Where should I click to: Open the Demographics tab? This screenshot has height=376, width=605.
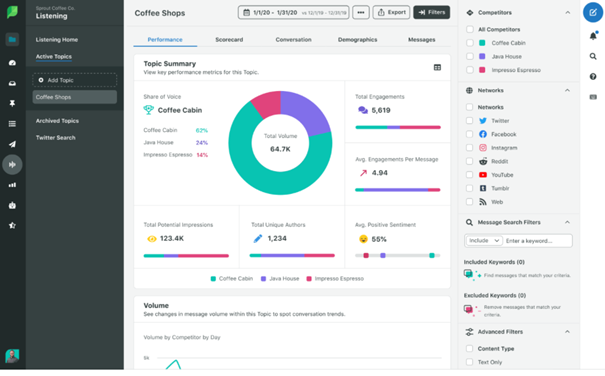[x=358, y=40]
